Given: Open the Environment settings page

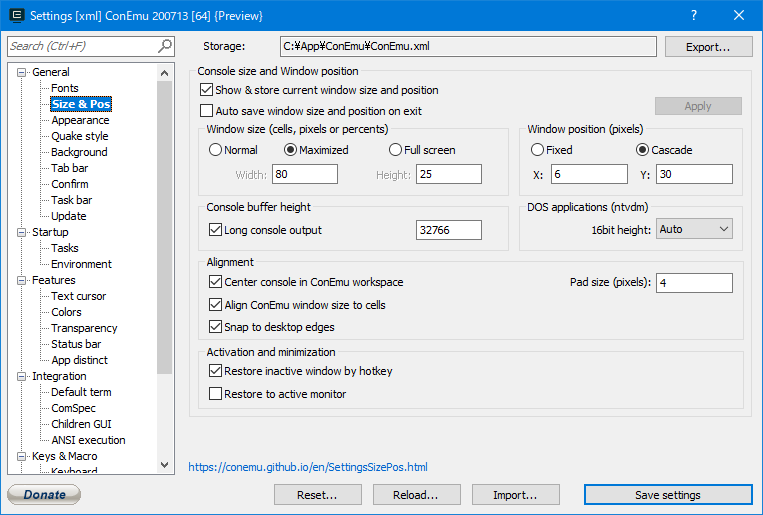Looking at the screenshot, I should (81, 264).
